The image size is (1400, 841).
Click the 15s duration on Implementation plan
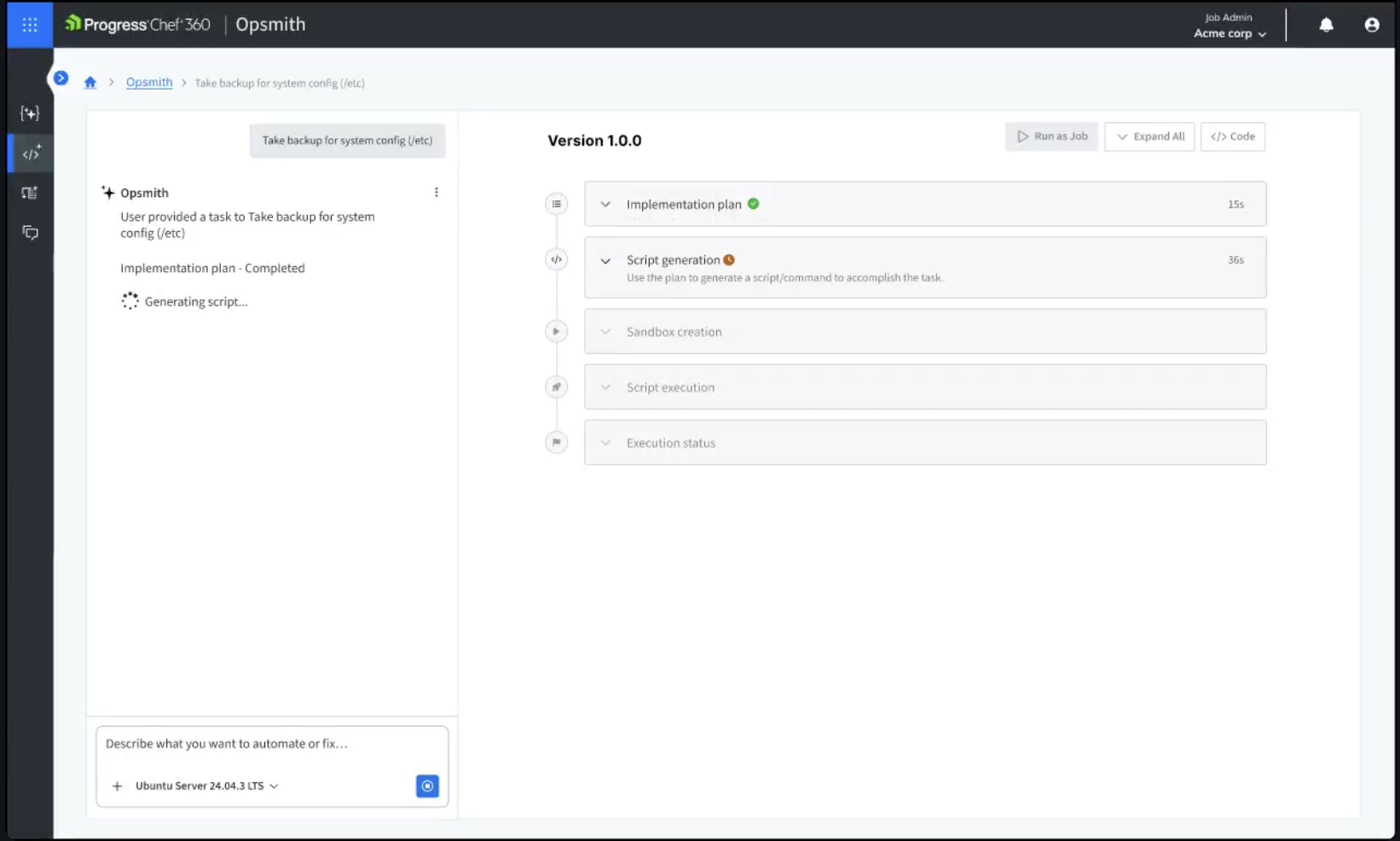(x=1235, y=205)
